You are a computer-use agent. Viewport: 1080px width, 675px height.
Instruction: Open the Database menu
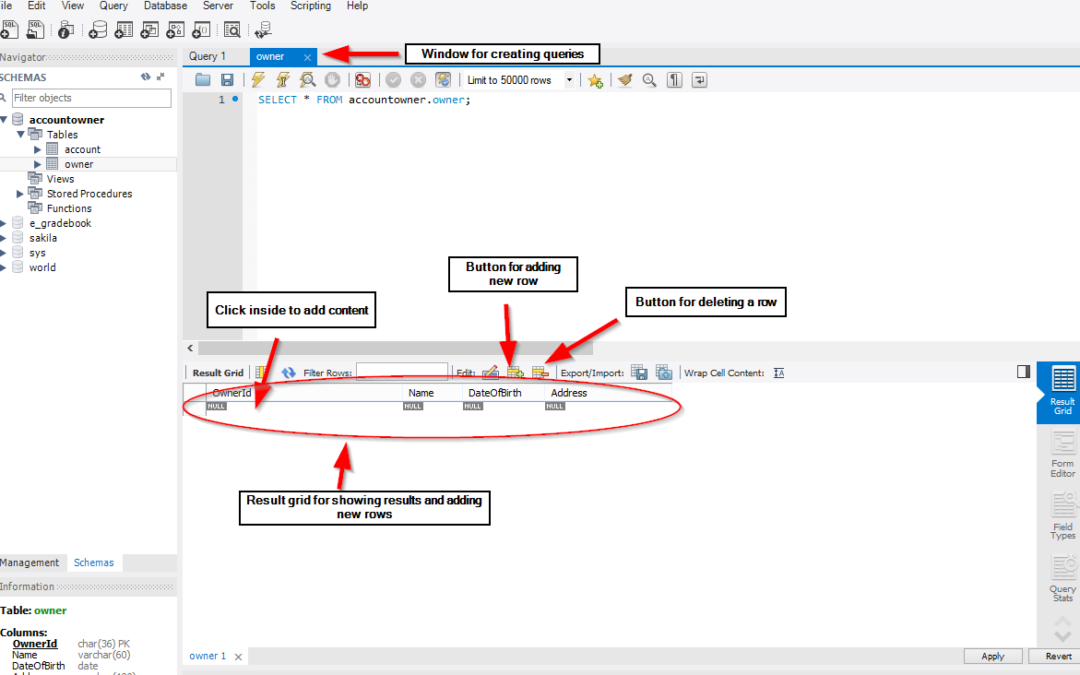click(x=165, y=6)
